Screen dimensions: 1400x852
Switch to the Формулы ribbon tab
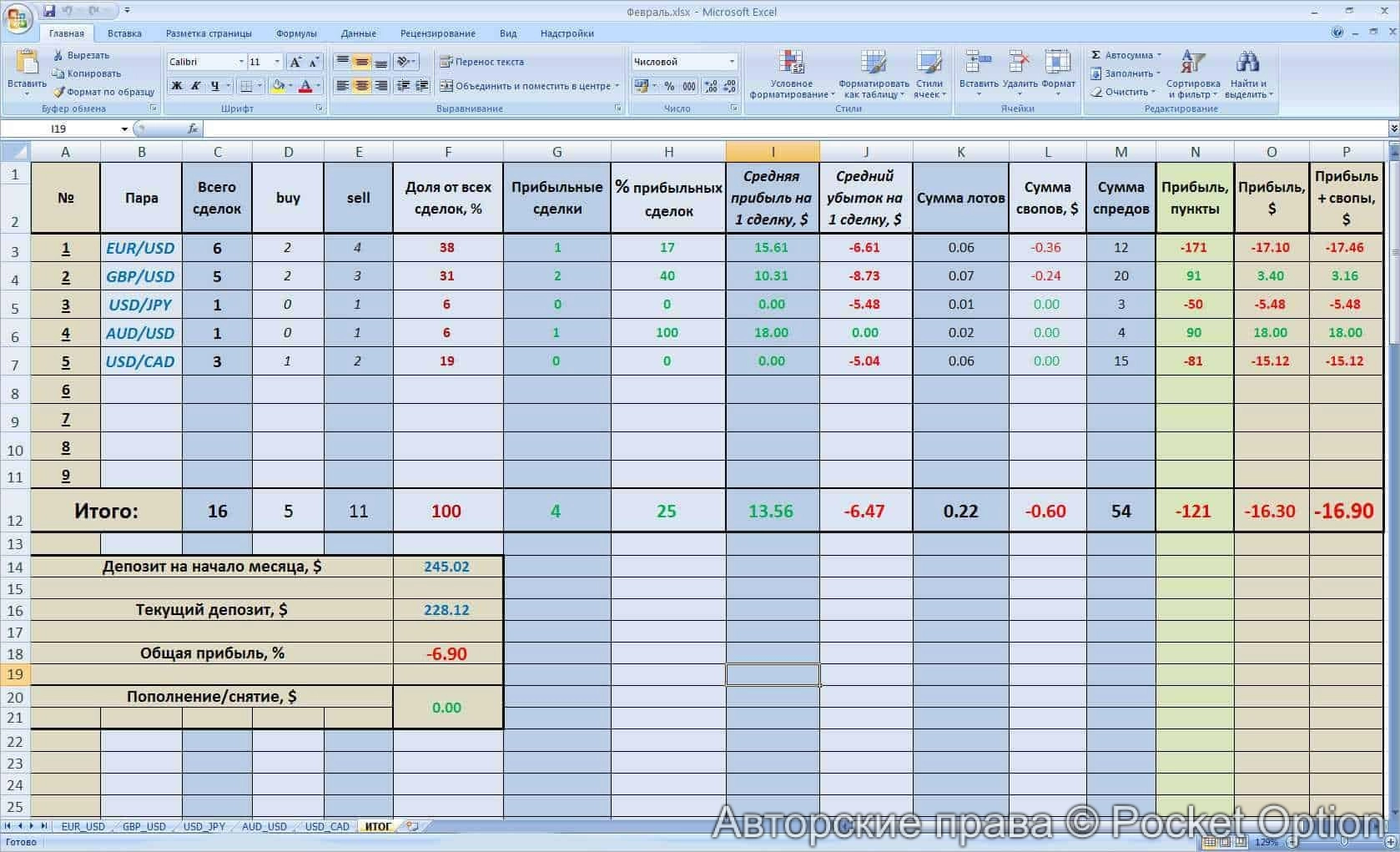[296, 33]
